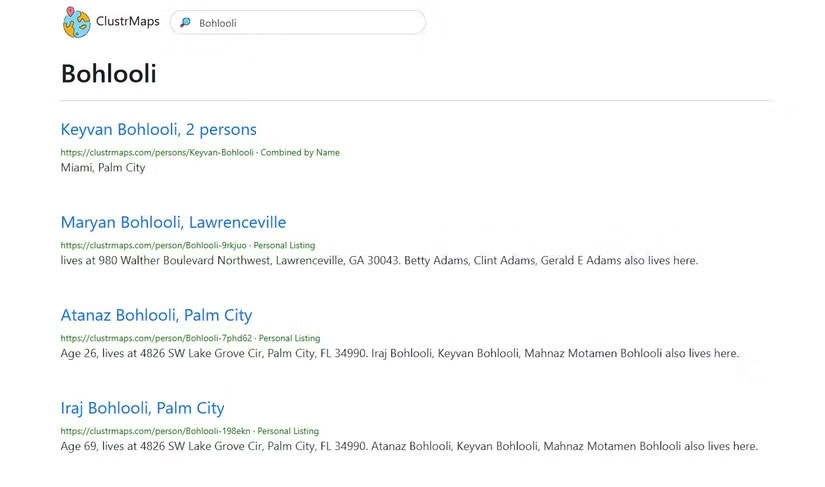Click the Miami, Palm City description text

point(103,167)
